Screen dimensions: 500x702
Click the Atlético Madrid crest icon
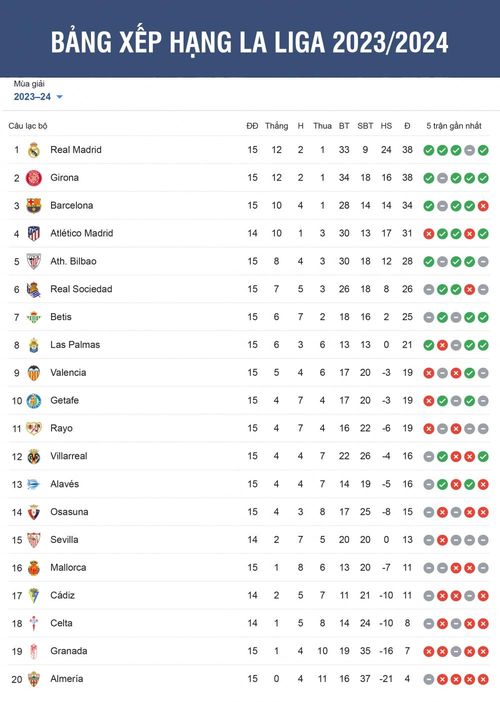coord(34,233)
